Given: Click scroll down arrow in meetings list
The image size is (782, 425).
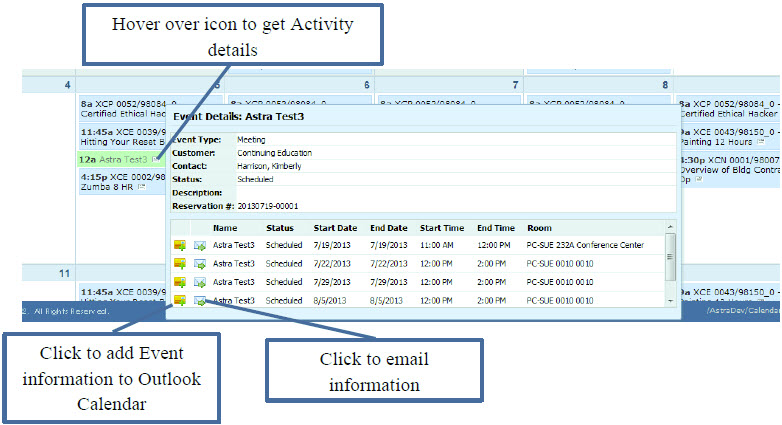Looking at the screenshot, I should coord(670,300).
